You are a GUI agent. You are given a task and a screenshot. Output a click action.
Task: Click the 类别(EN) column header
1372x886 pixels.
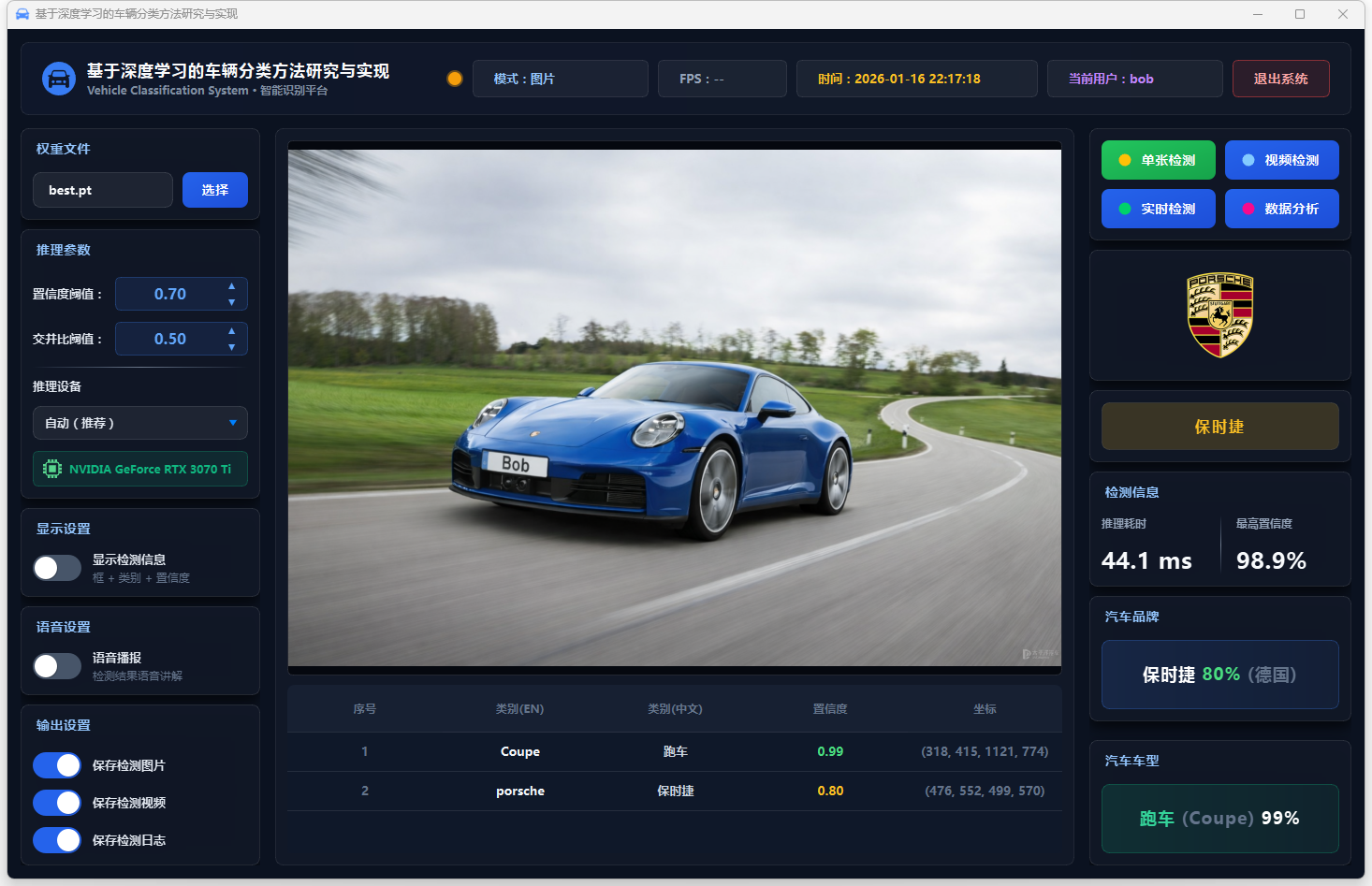pyautogui.click(x=520, y=709)
